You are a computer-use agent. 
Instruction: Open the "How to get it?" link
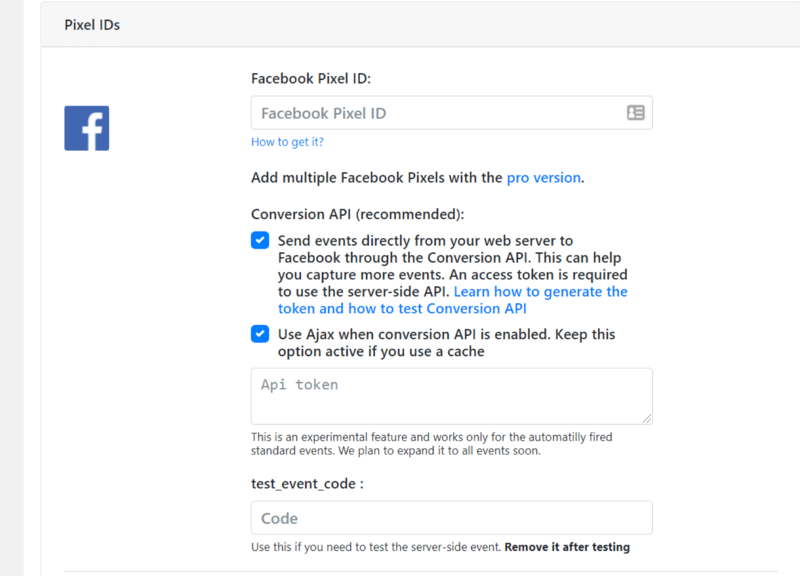(287, 142)
